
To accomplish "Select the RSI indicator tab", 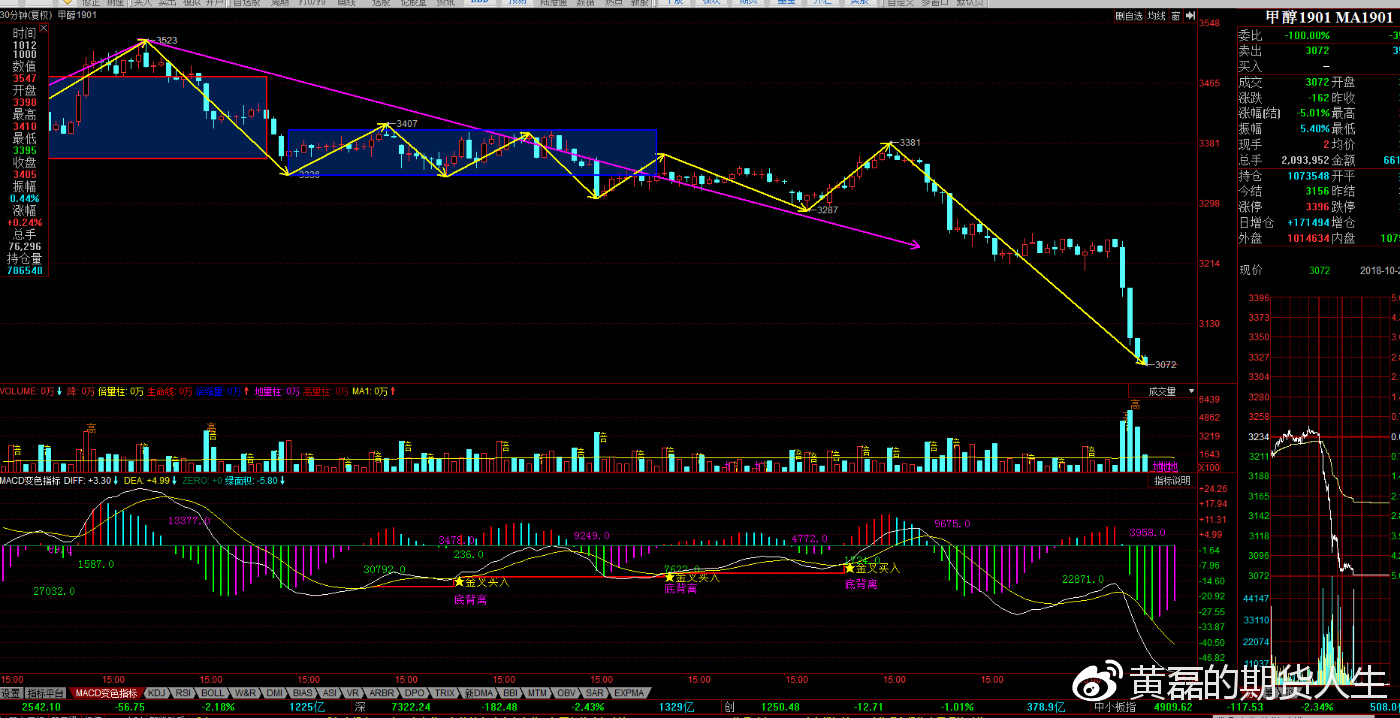I will pyautogui.click(x=183, y=693).
